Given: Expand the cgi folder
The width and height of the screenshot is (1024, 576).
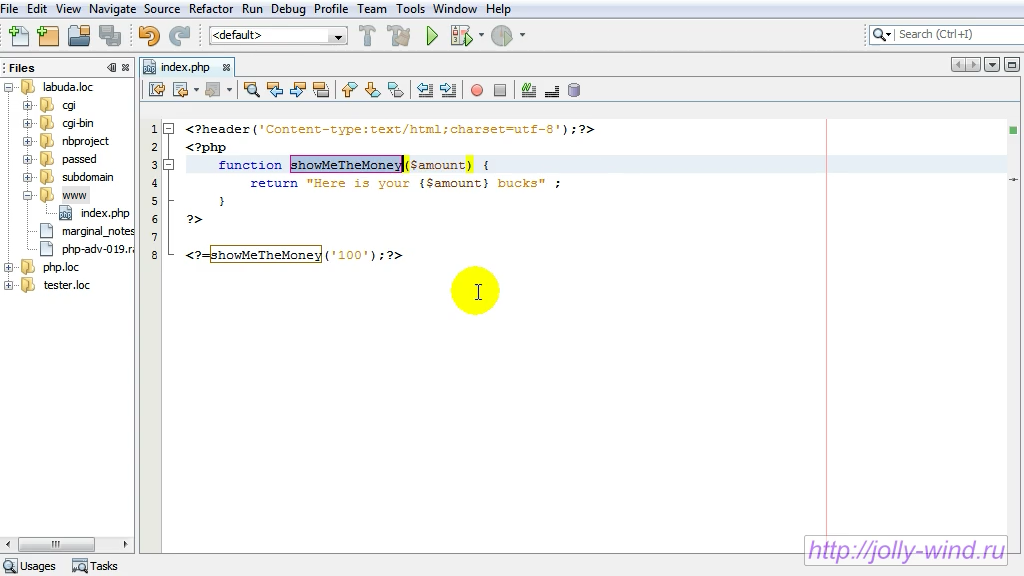Looking at the screenshot, I should (x=27, y=105).
